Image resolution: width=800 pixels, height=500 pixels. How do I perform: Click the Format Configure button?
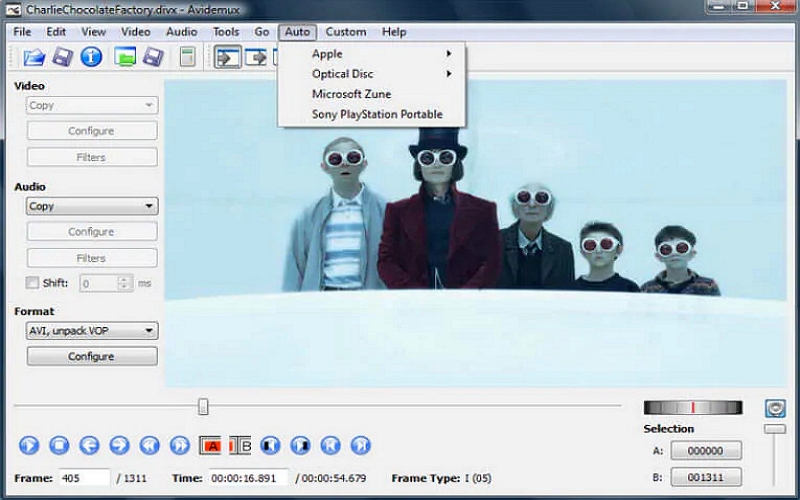click(92, 356)
